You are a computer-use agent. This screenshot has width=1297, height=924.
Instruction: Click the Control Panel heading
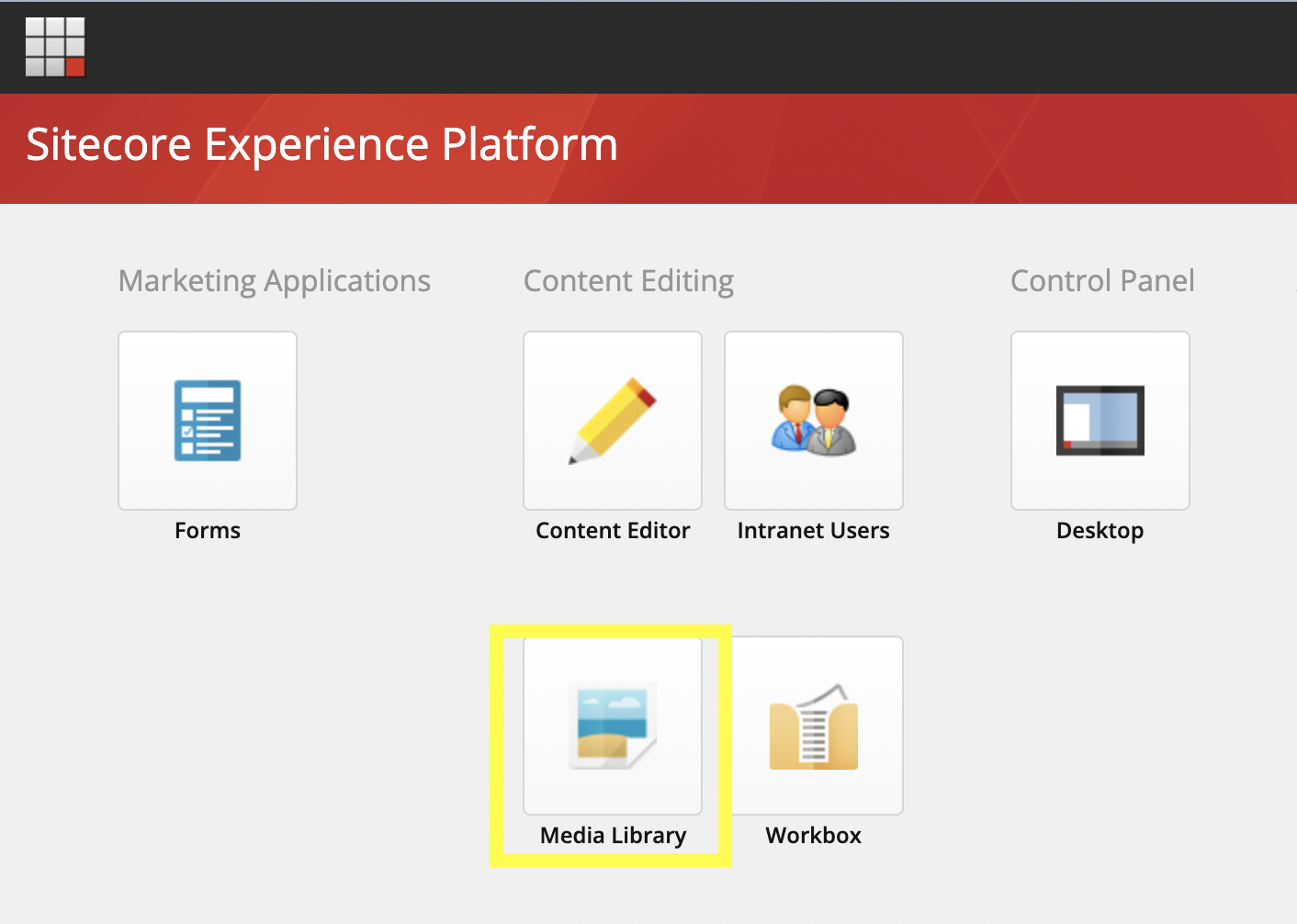[1102, 280]
